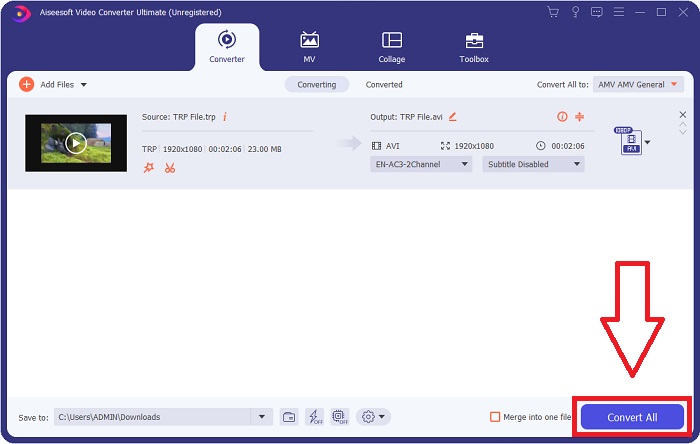
Task: Open the Cut scissors tool
Action: [170, 168]
